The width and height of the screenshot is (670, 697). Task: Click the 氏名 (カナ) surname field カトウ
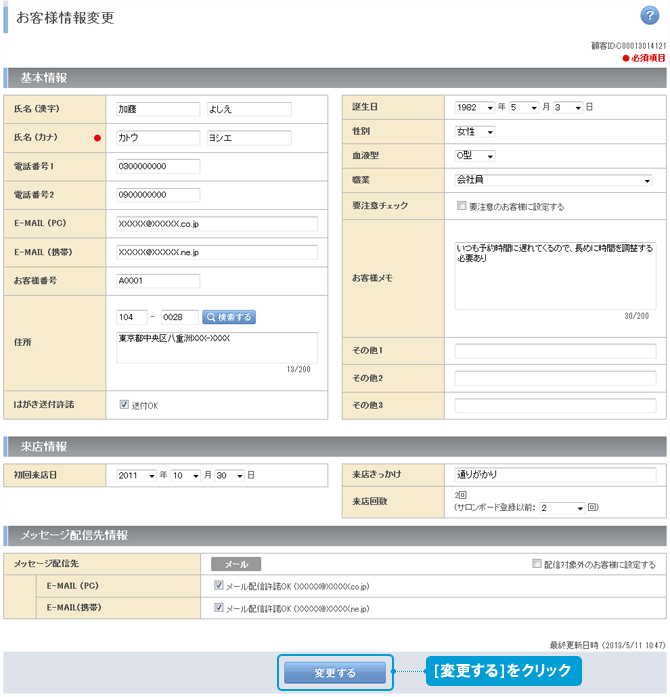(x=158, y=138)
